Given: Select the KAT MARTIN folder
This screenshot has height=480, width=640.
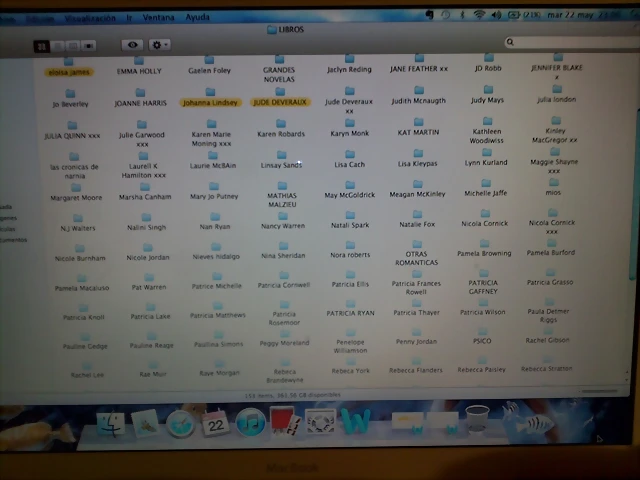Looking at the screenshot, I should pos(418,127).
